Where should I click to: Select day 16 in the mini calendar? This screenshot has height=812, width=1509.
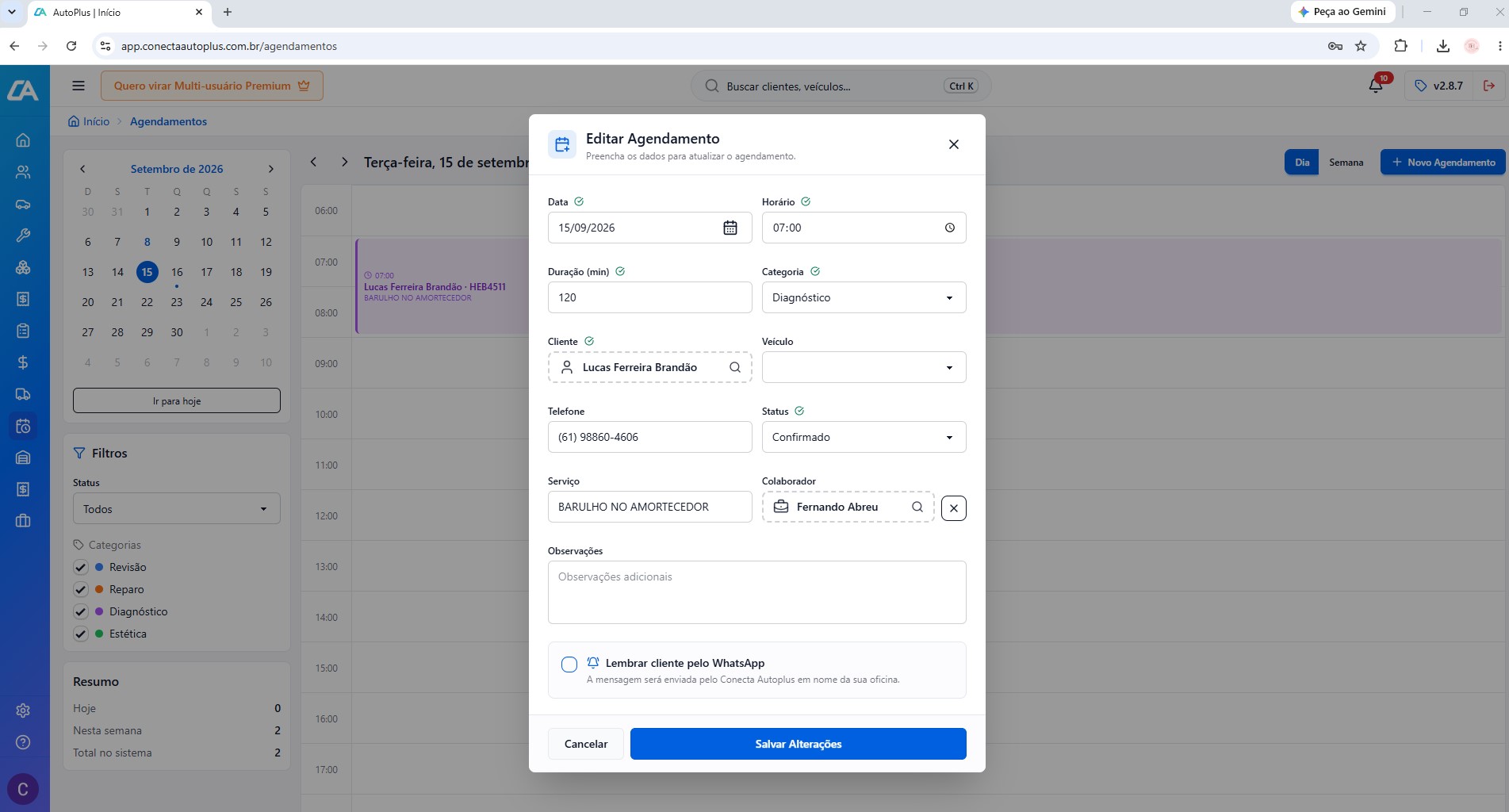coord(177,272)
